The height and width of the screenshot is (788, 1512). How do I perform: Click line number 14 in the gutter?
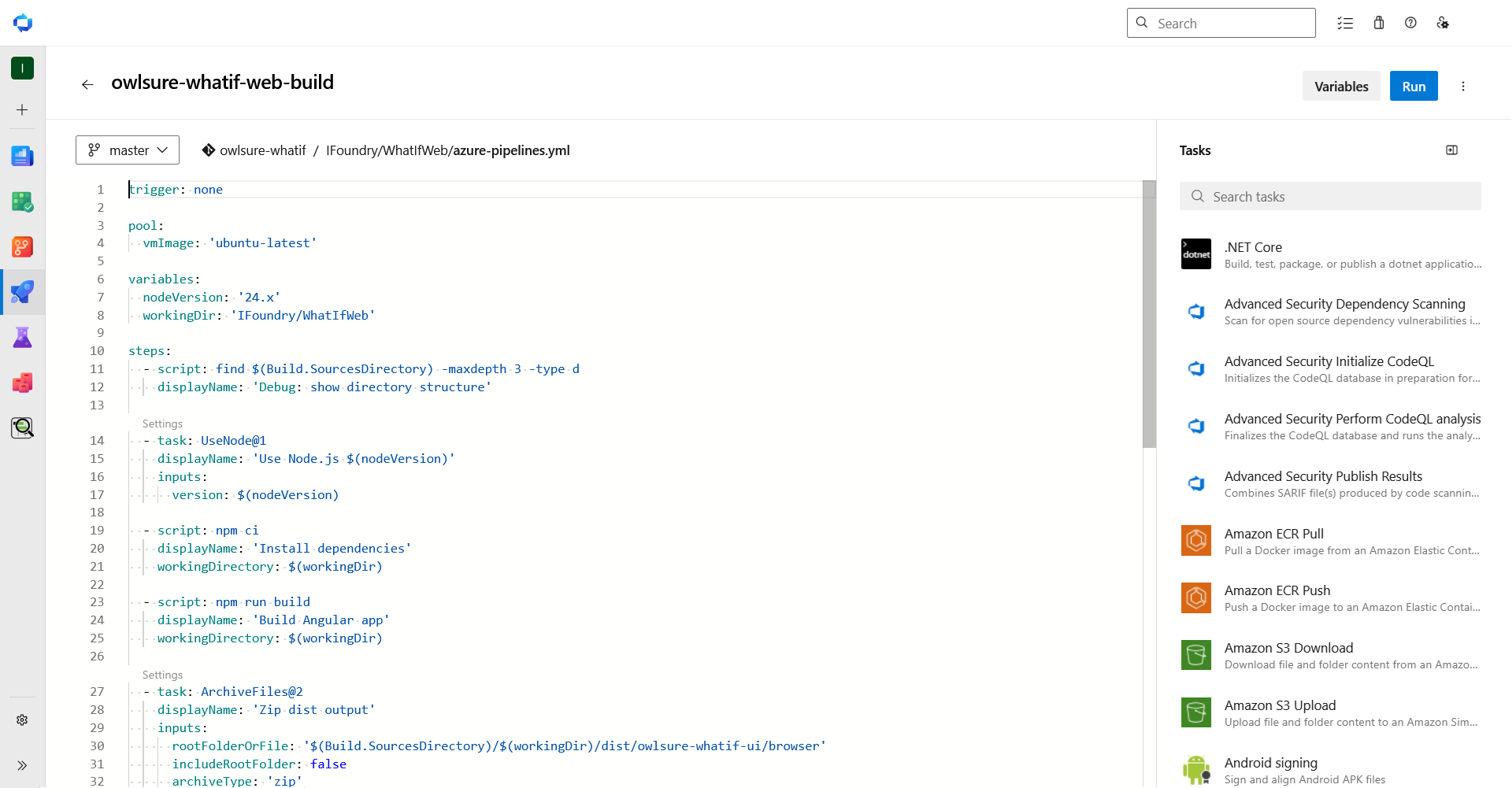(97, 441)
